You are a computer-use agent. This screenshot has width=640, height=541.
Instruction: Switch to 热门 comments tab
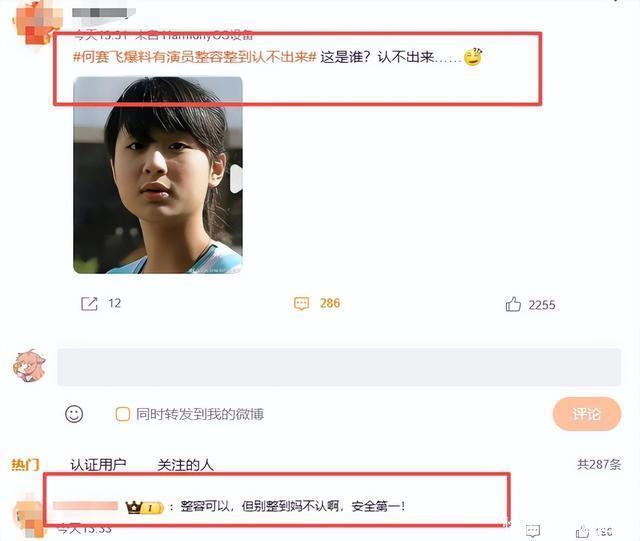pos(25,465)
